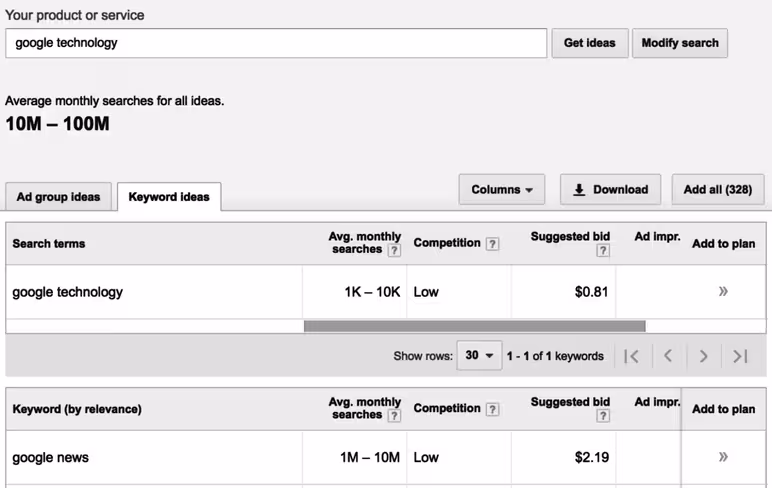Go to first page of keywords
The height and width of the screenshot is (488, 772).
(x=632, y=356)
